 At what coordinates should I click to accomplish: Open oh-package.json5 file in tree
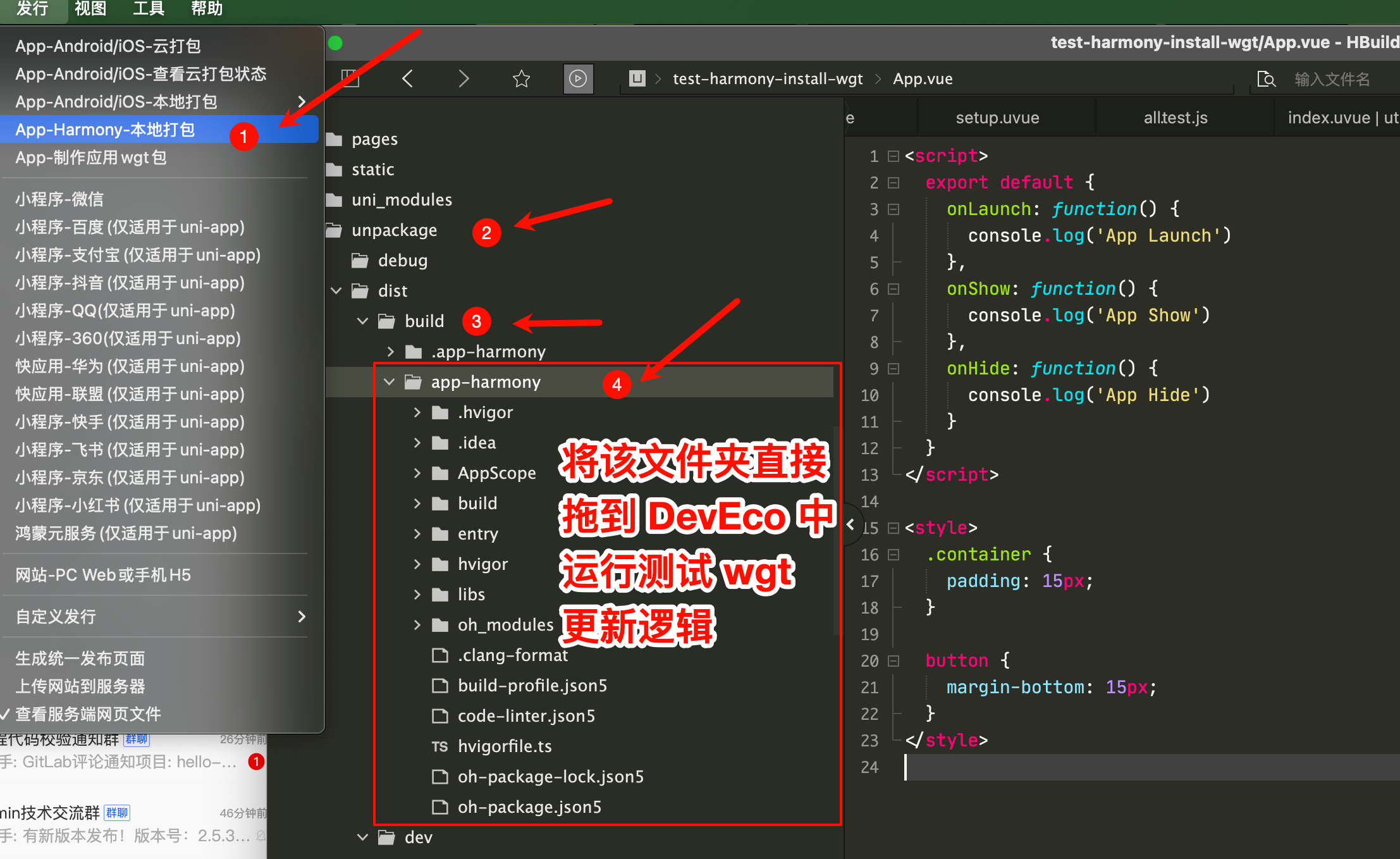tap(529, 807)
